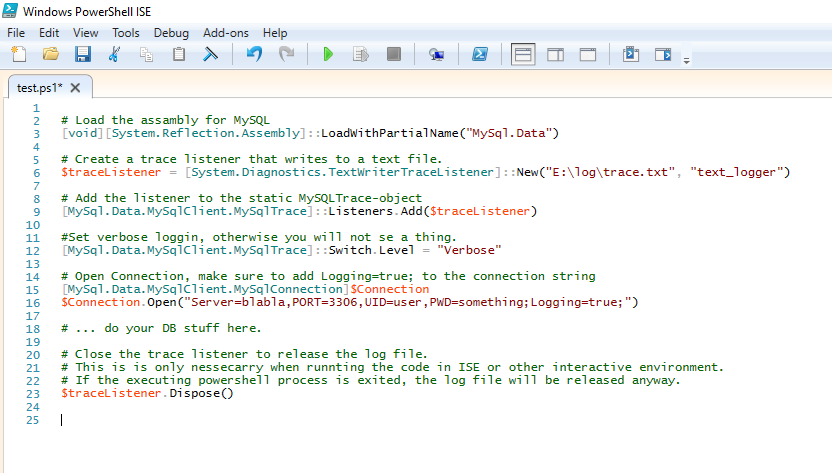Open the File menu

point(16,33)
